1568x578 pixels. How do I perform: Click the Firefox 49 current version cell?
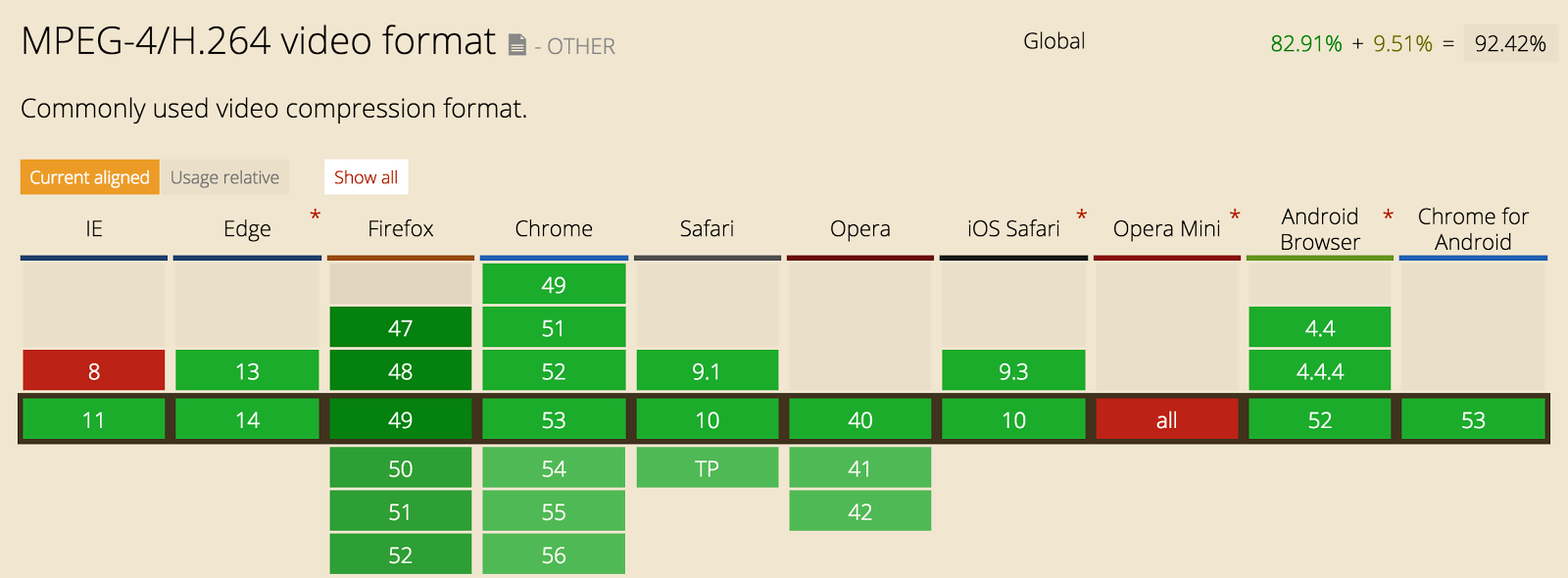[x=401, y=420]
